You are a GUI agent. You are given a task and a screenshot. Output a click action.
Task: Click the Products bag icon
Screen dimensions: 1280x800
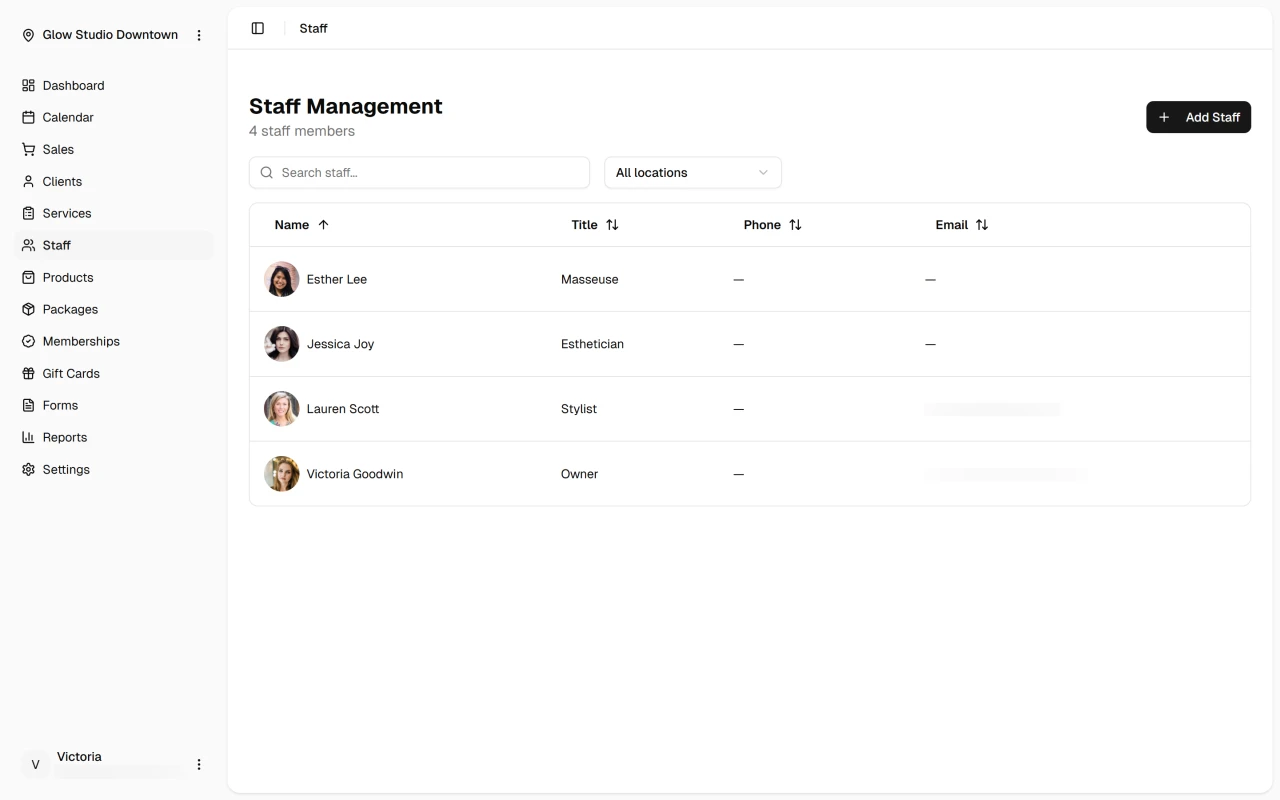tap(28, 277)
